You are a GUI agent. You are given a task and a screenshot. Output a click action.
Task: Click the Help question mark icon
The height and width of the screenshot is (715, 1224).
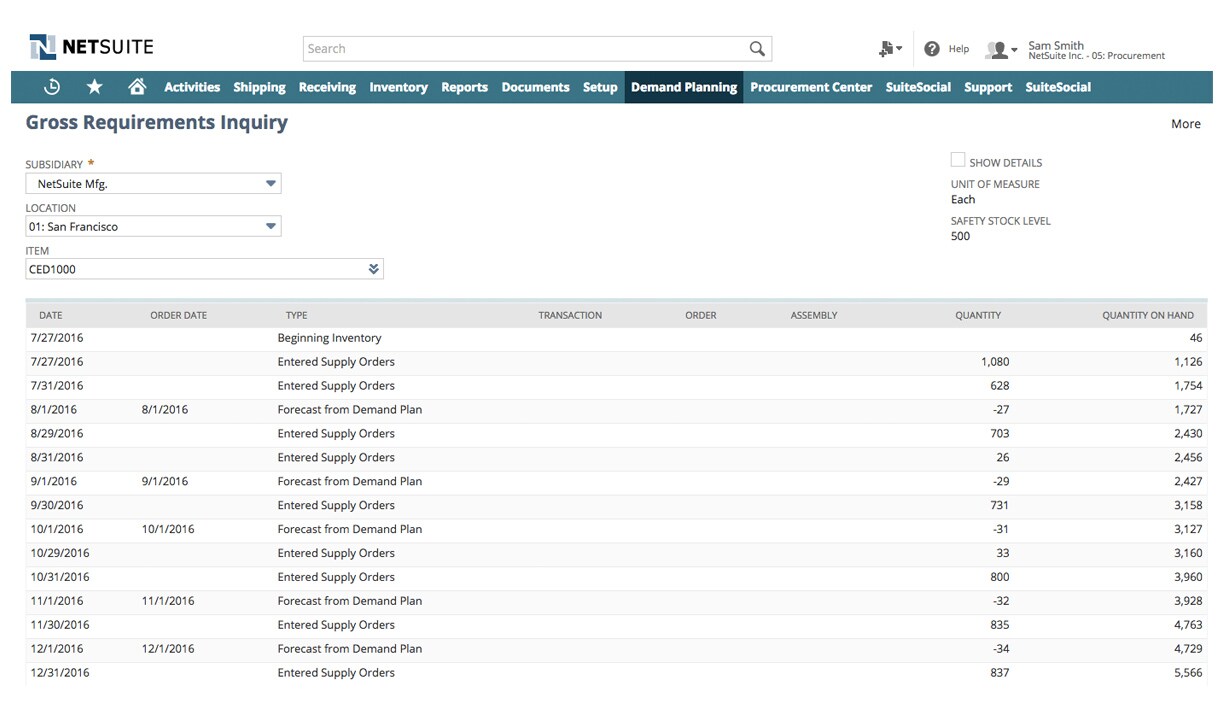point(932,48)
